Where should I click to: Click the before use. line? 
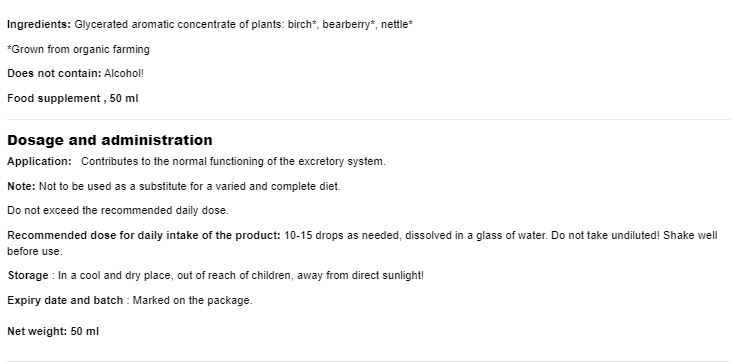click(x=35, y=252)
